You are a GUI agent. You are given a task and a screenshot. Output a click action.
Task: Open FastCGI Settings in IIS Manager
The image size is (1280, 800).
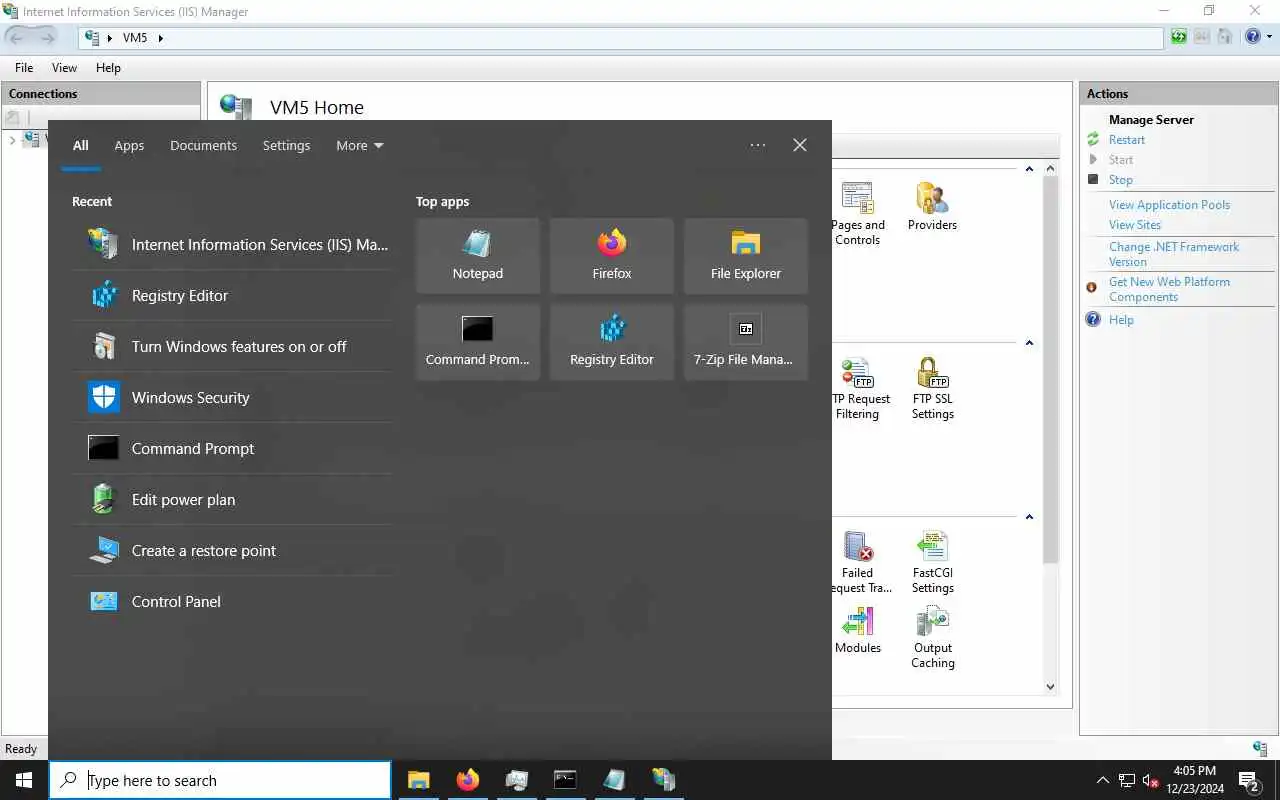coord(932,563)
